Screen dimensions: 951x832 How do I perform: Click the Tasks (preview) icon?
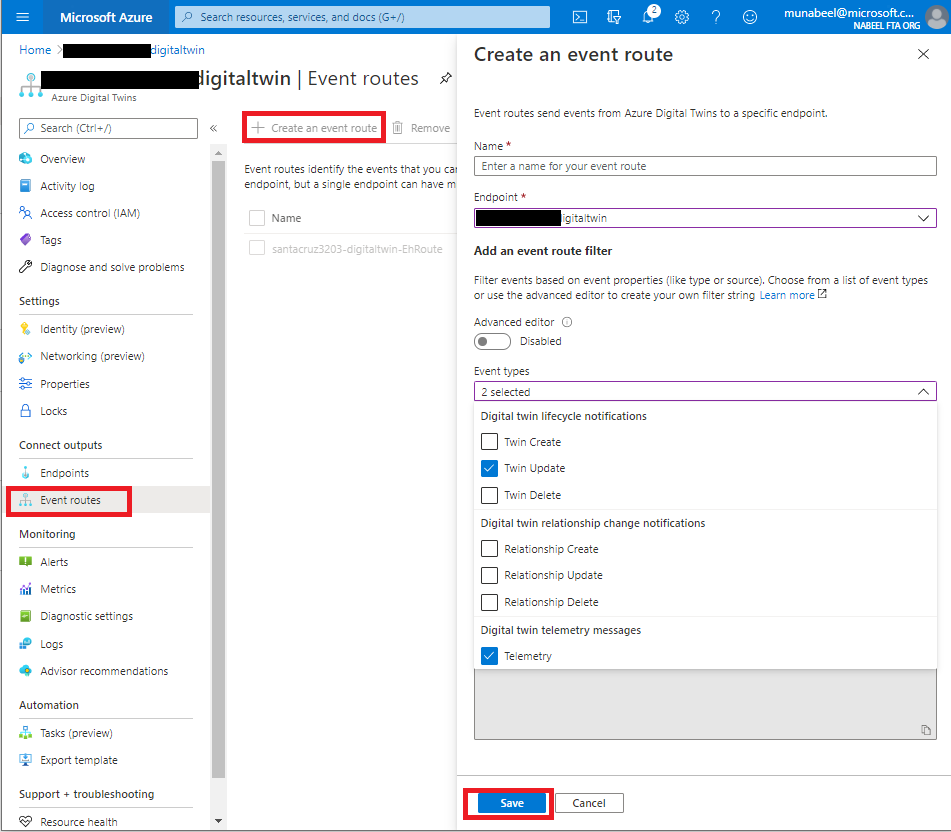pos(25,733)
